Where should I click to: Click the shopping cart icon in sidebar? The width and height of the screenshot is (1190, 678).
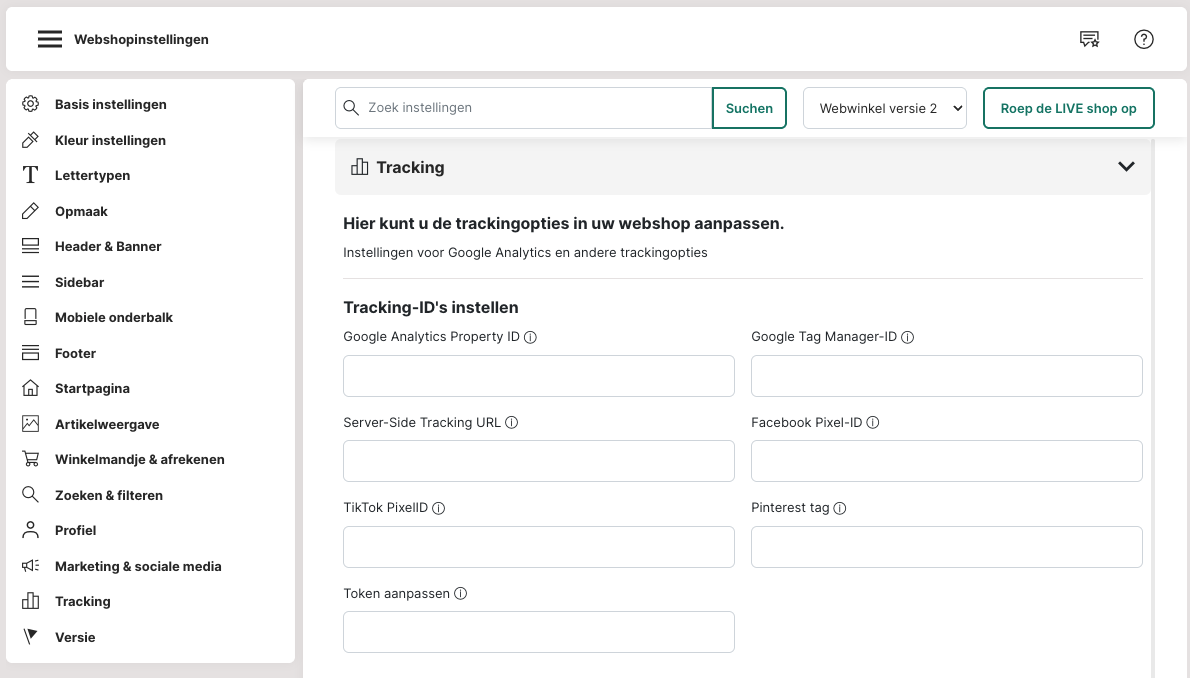(x=31, y=459)
